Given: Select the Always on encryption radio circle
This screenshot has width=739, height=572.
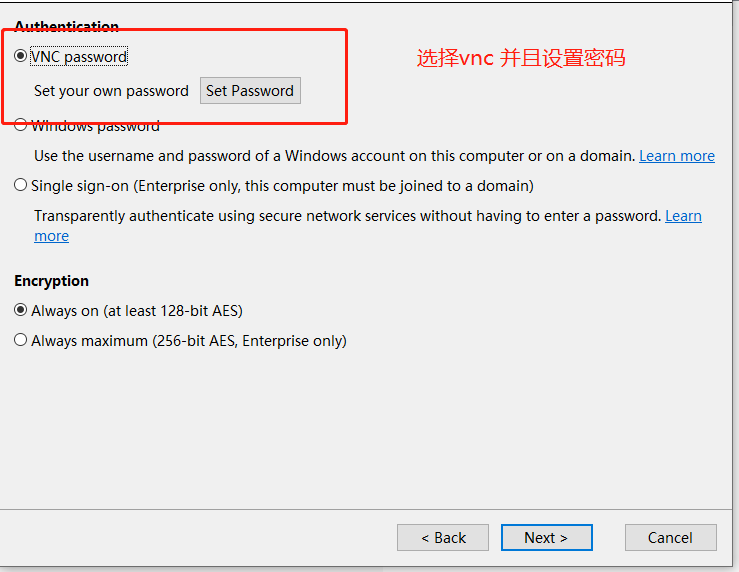Looking at the screenshot, I should click(21, 310).
